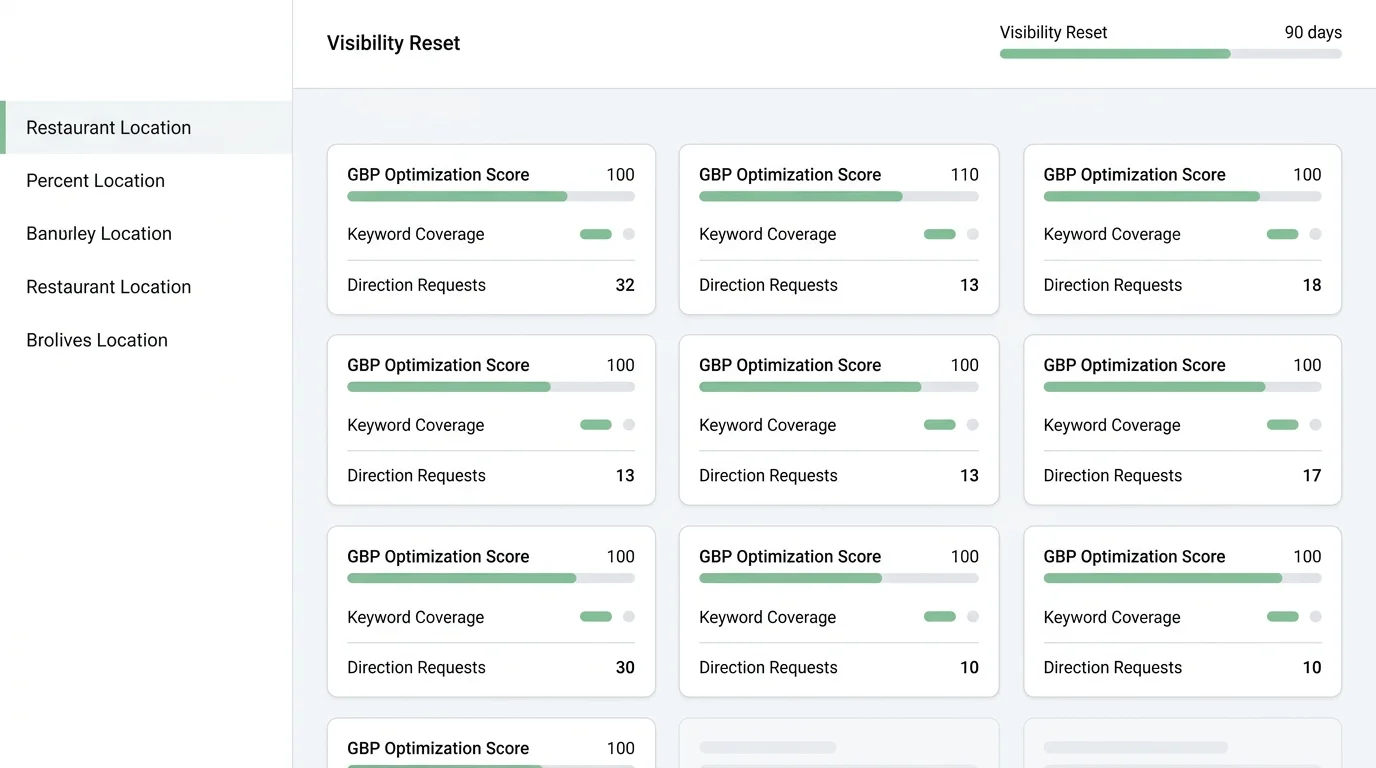This screenshot has width=1376, height=768.
Task: Click GBP Optimization Score heading in 30-requests card
Action: (x=438, y=557)
